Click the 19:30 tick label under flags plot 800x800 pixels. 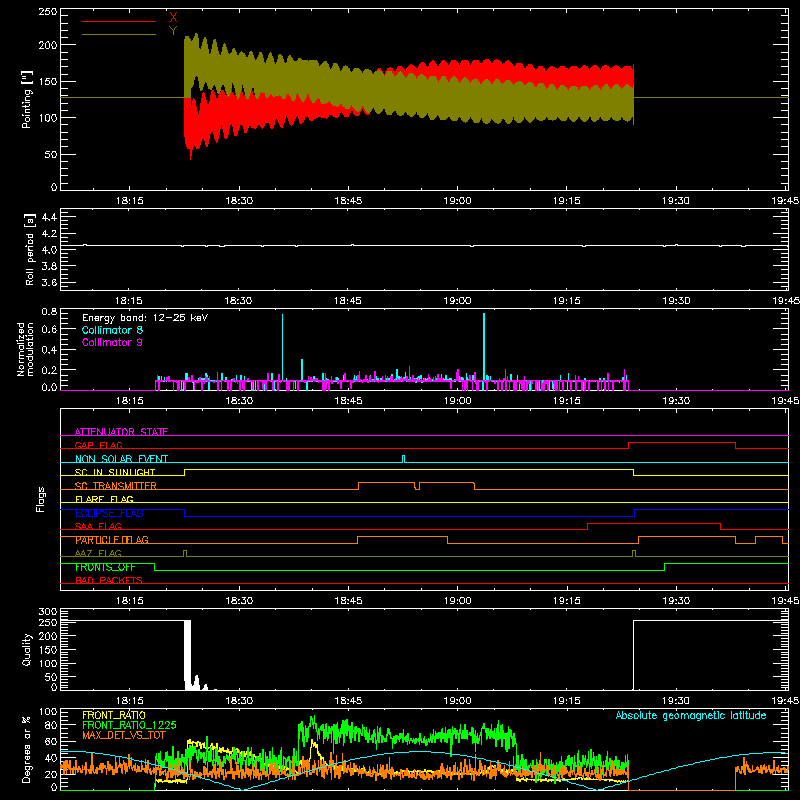pyautogui.click(x=676, y=601)
